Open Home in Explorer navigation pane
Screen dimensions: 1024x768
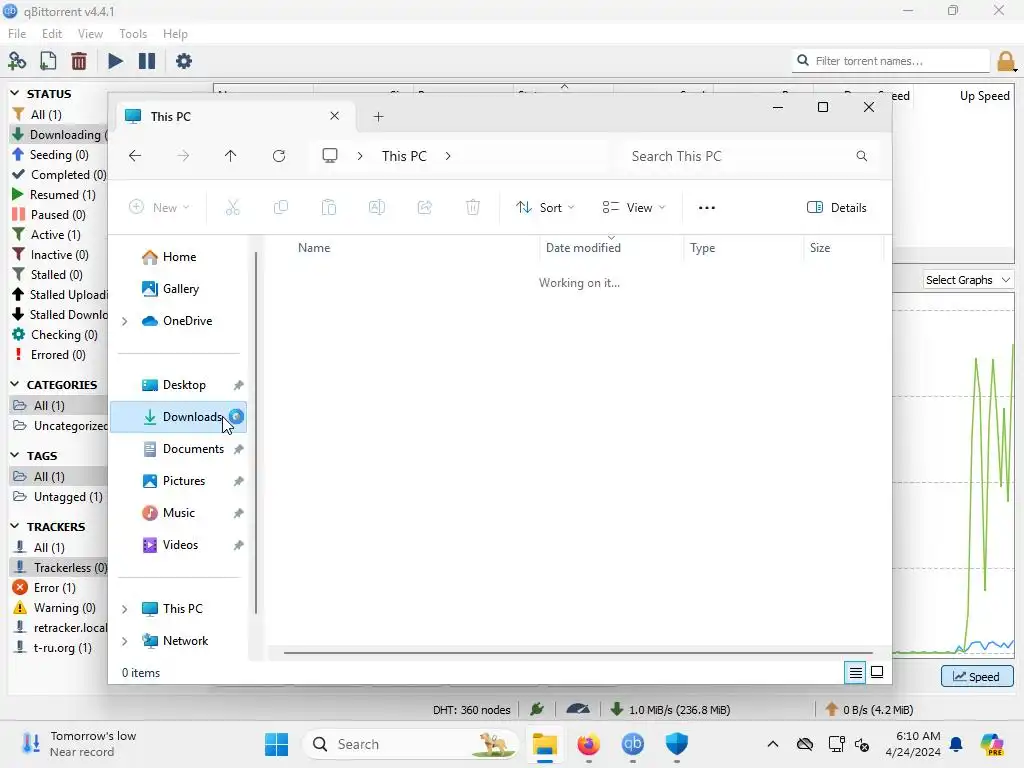(180, 257)
